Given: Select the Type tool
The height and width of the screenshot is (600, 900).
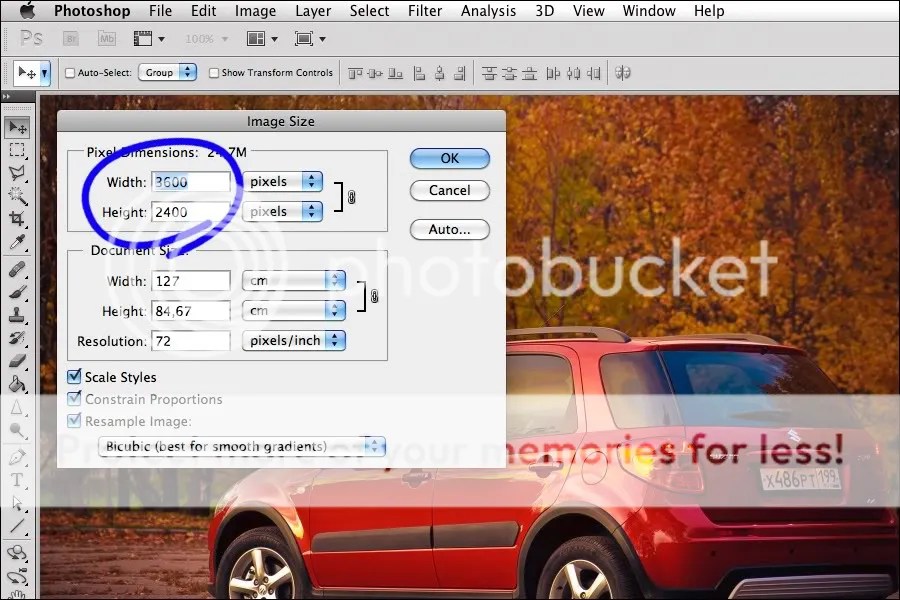Looking at the screenshot, I should pos(17,480).
